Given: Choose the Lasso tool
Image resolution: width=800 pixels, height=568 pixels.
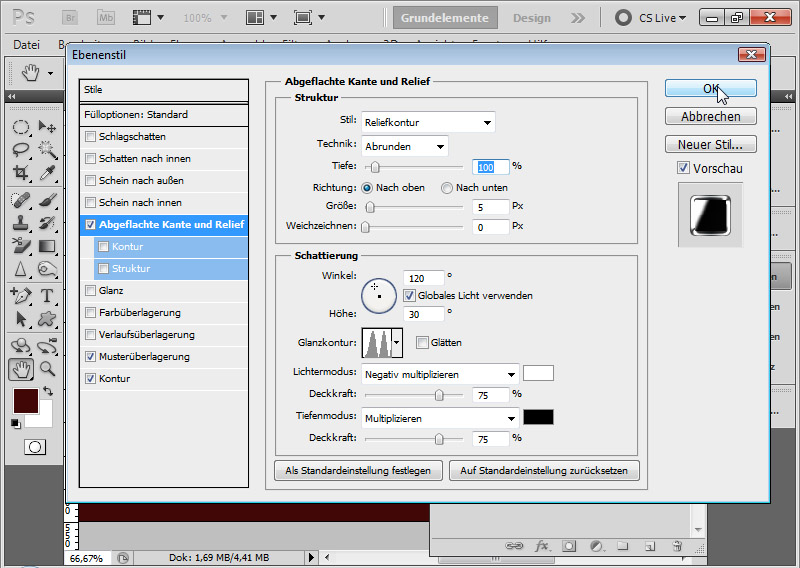Looking at the screenshot, I should (x=21, y=150).
